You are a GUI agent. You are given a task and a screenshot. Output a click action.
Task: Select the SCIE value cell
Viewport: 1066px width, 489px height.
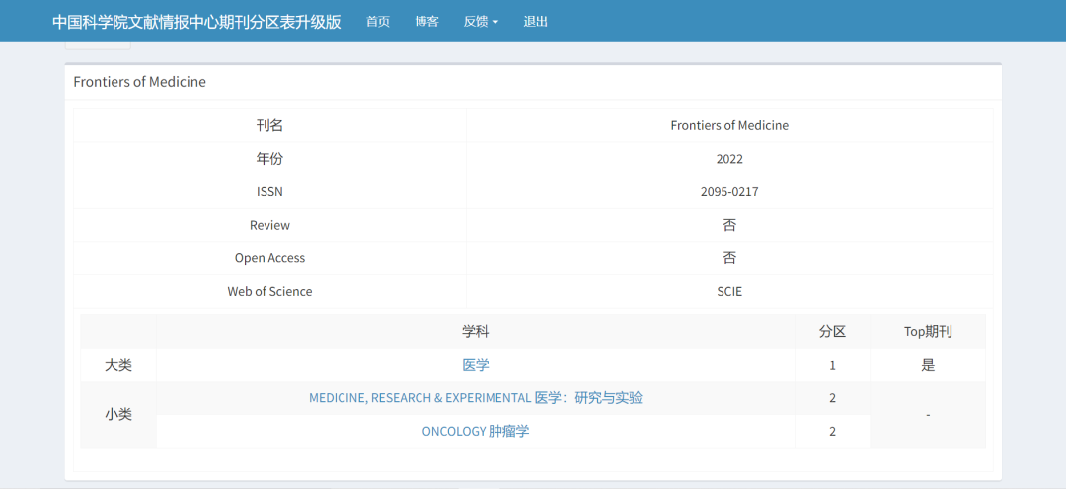pos(729,291)
